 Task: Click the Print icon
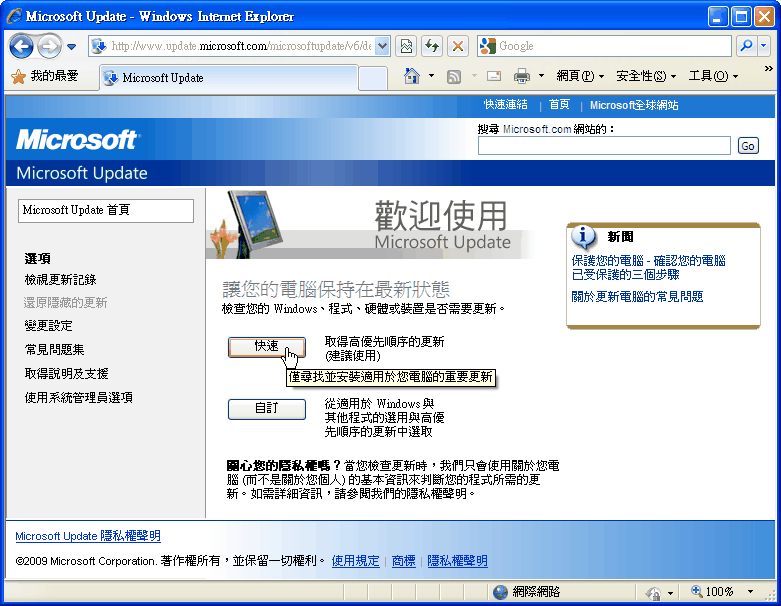521,76
